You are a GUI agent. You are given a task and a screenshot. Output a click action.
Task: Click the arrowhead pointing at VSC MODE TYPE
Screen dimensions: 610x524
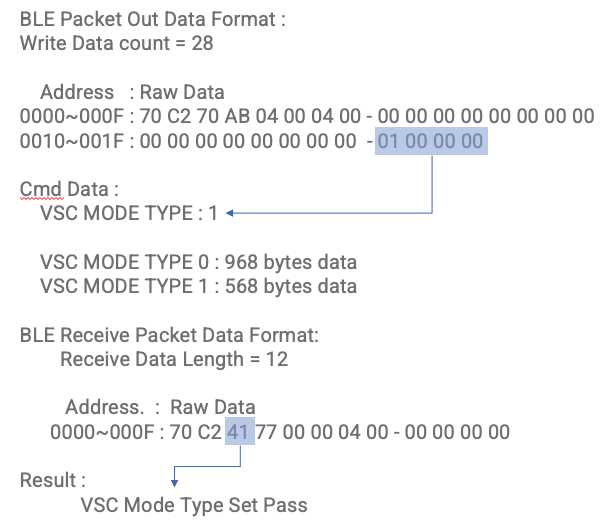point(230,213)
